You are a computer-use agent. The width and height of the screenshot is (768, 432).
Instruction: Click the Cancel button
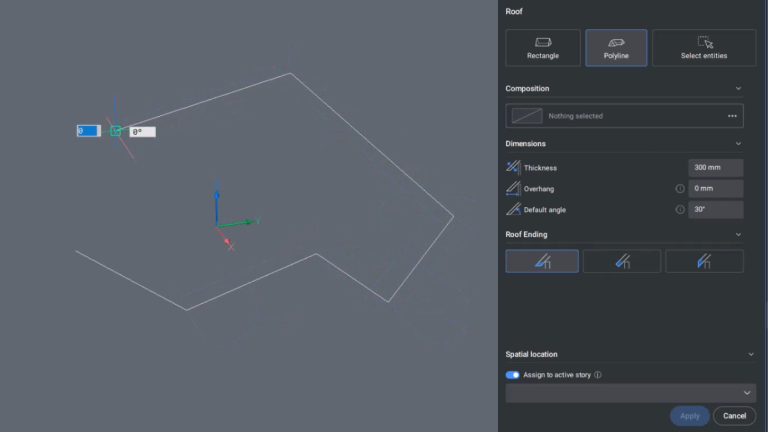tap(734, 416)
